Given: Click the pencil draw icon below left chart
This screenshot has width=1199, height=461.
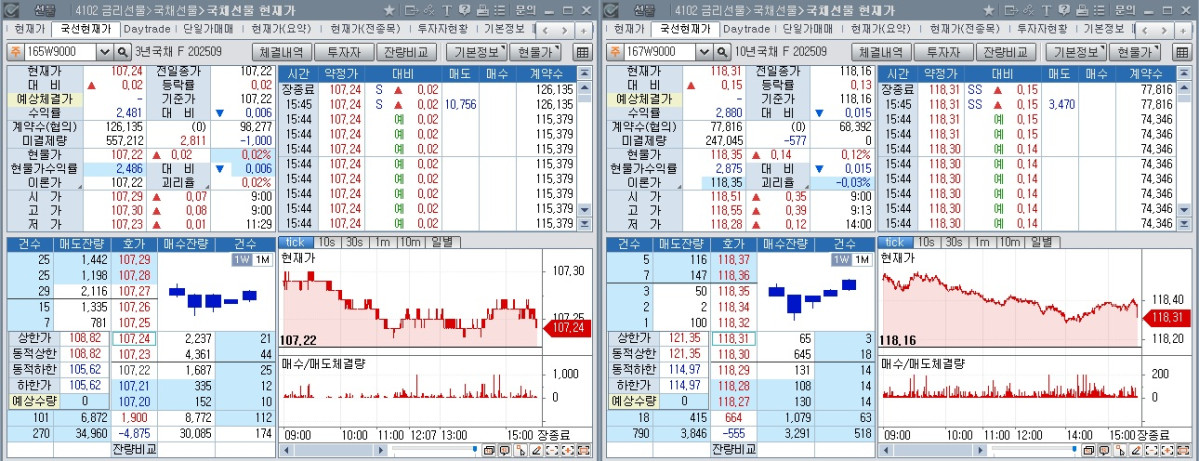Looking at the screenshot, I should pyautogui.click(x=536, y=451).
